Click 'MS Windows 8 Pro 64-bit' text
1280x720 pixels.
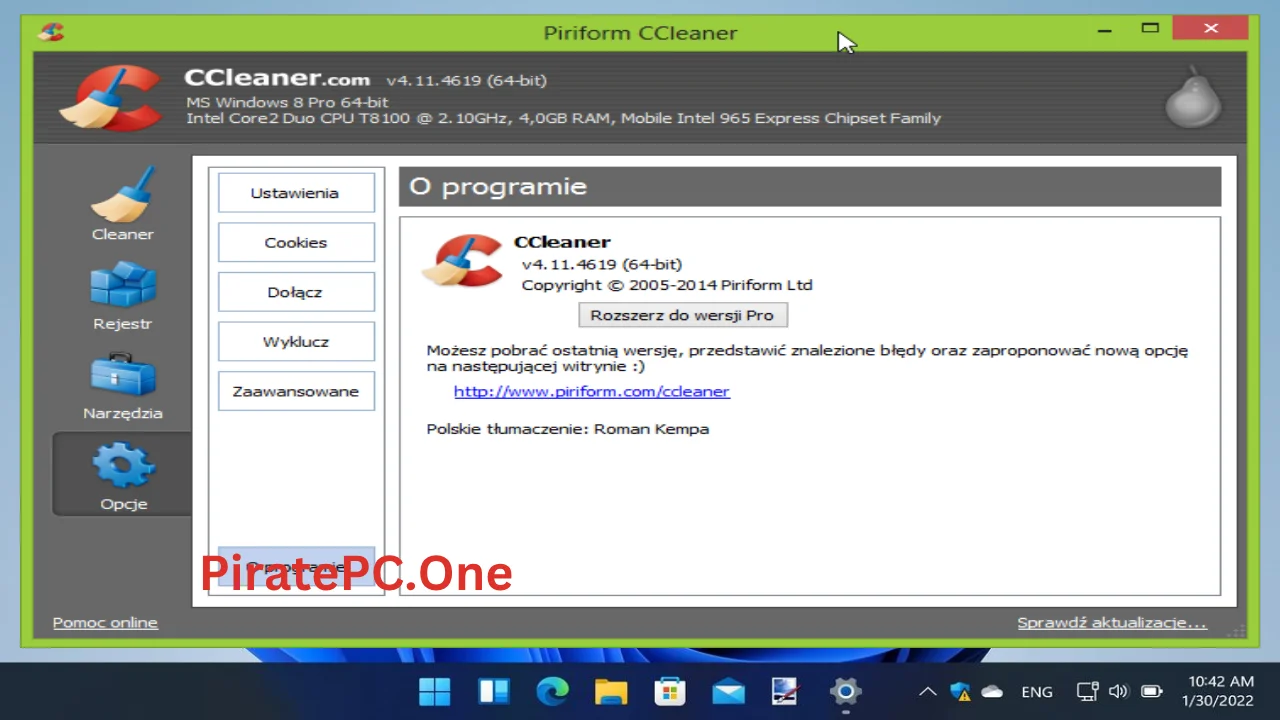click(x=287, y=102)
